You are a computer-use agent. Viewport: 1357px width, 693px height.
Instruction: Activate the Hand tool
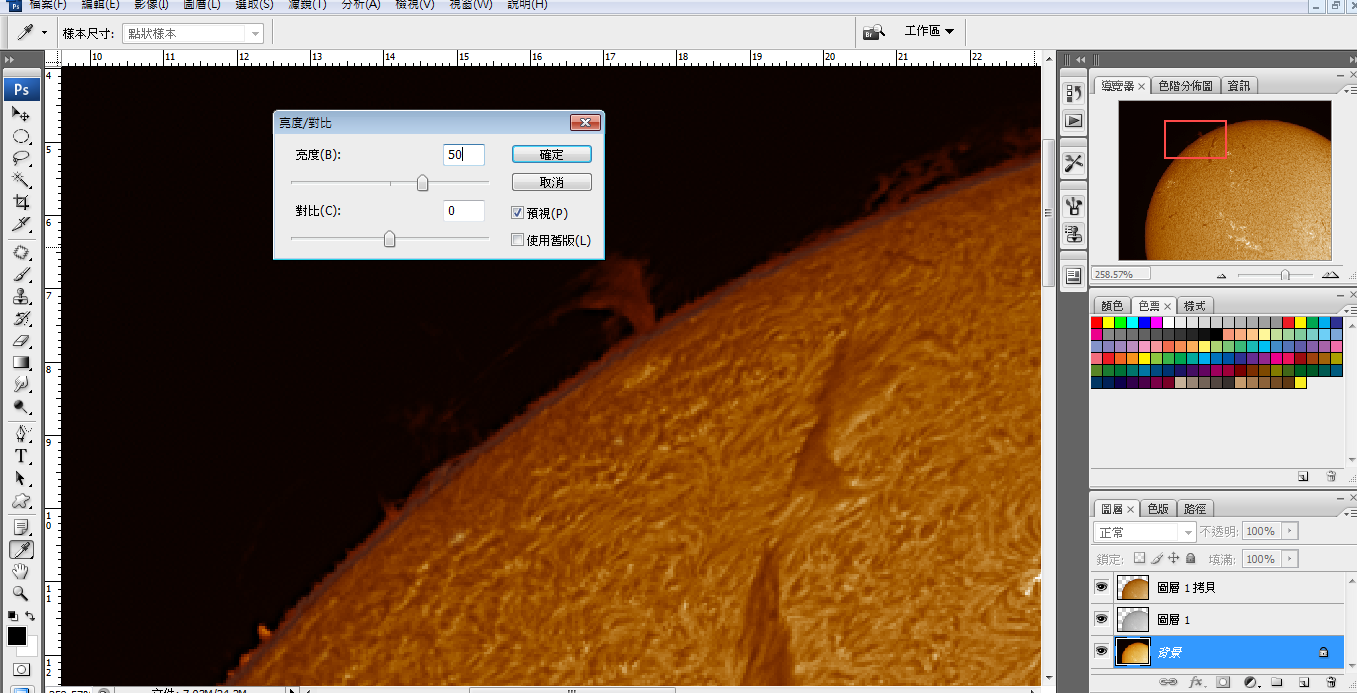pos(20,572)
